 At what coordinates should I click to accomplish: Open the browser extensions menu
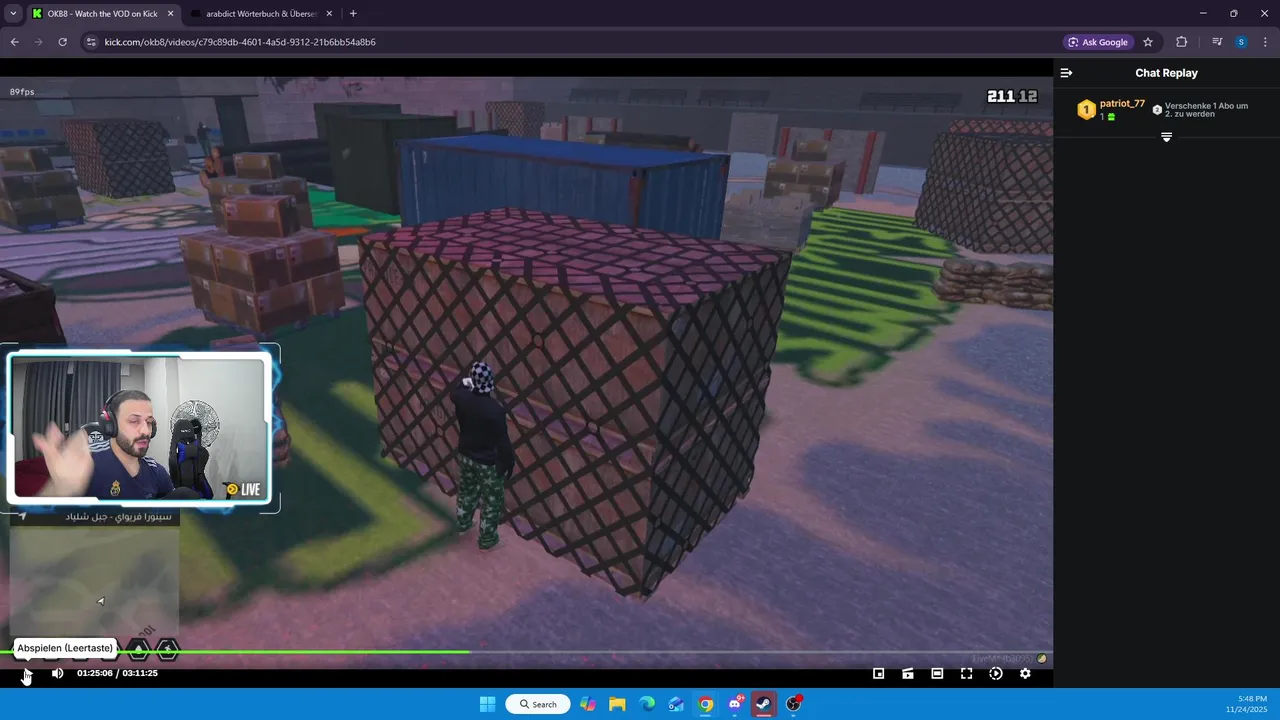1181,42
